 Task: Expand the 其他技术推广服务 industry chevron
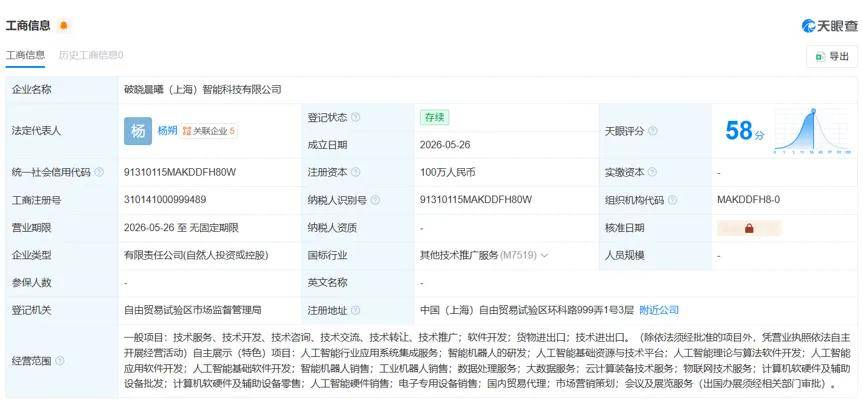click(544, 255)
